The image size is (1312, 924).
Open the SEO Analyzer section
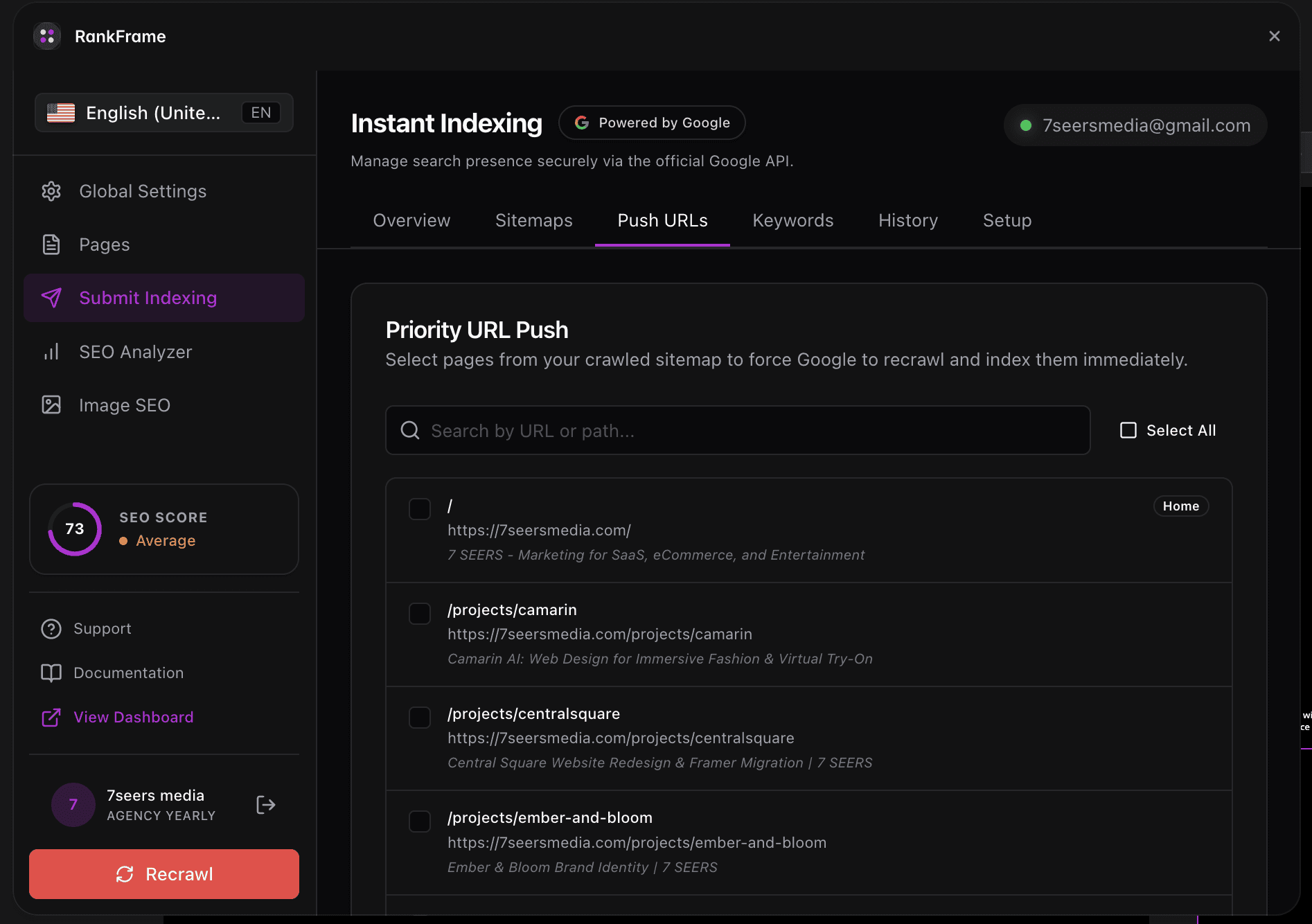coord(164,352)
